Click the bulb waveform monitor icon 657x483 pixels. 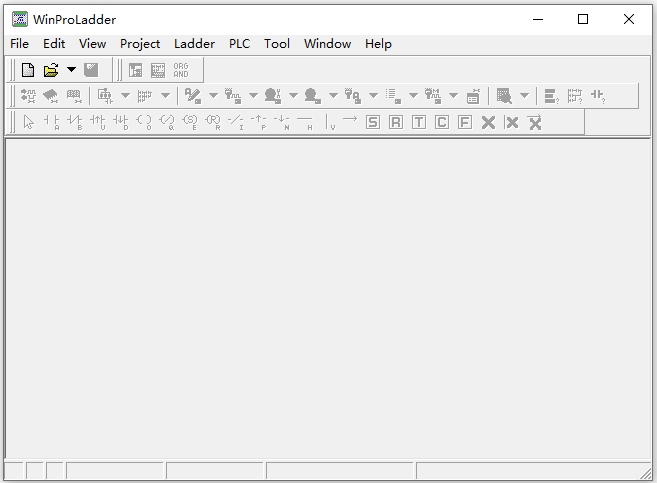[x=233, y=96]
